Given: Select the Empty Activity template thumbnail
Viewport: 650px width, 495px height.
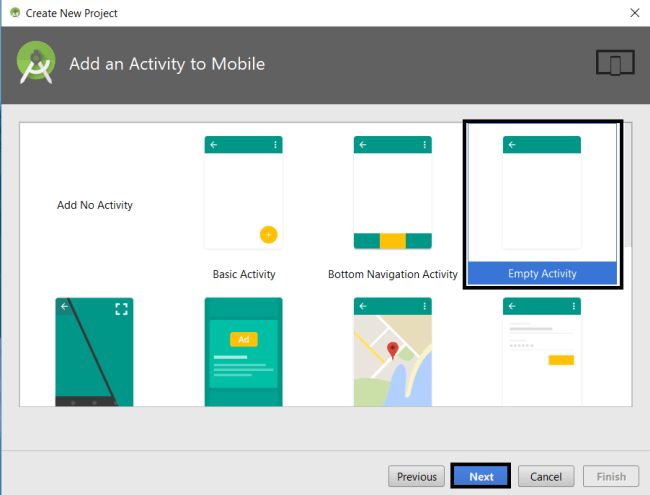Looking at the screenshot, I should coord(542,192).
